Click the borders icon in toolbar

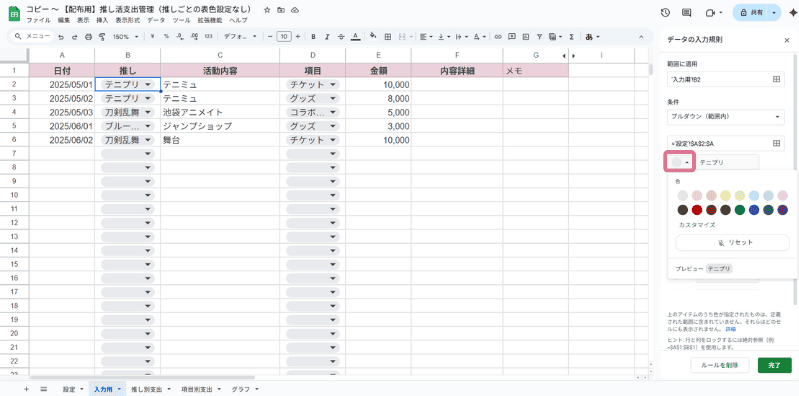pos(387,37)
